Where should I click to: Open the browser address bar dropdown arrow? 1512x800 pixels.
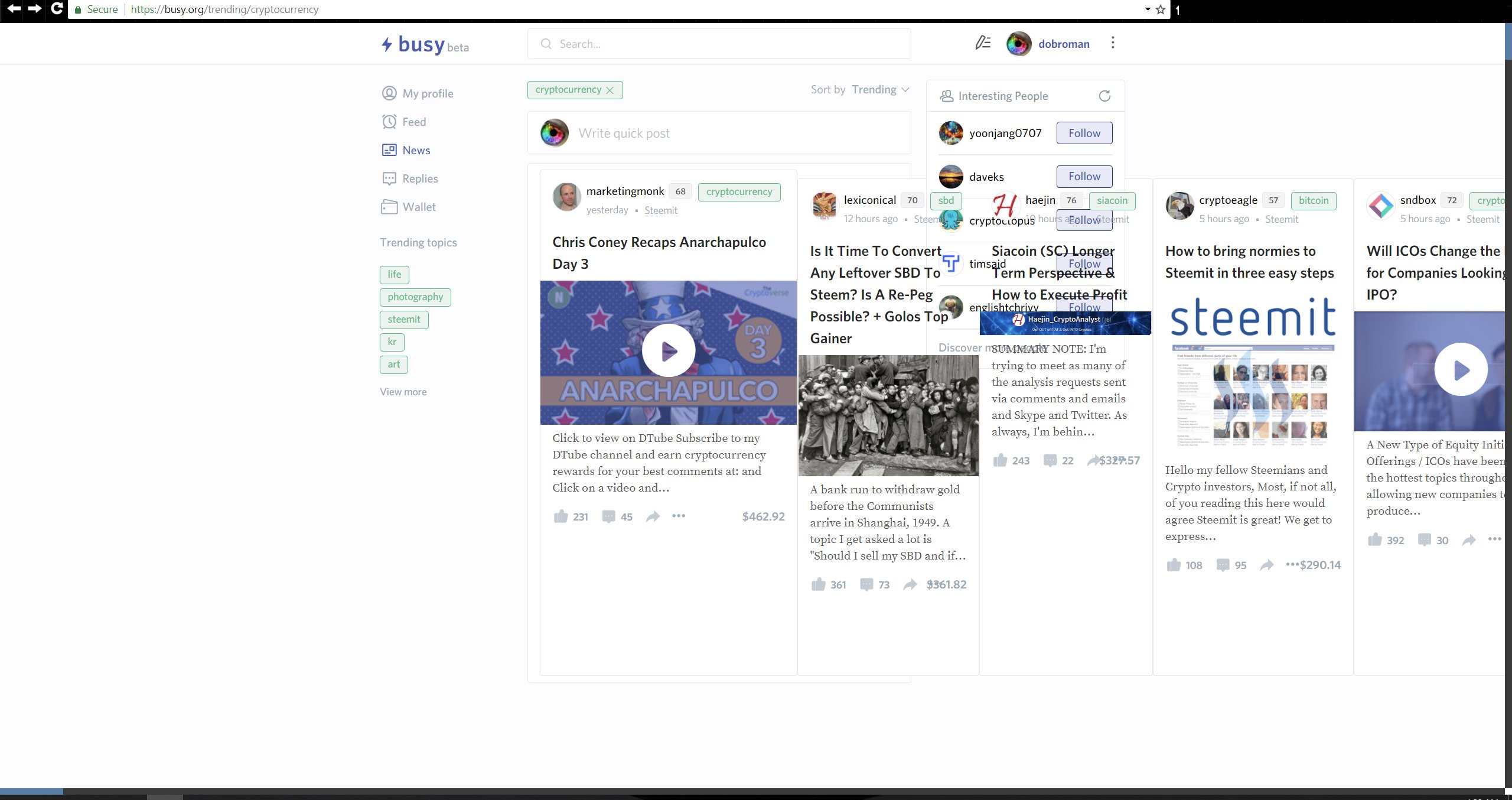[1148, 9]
